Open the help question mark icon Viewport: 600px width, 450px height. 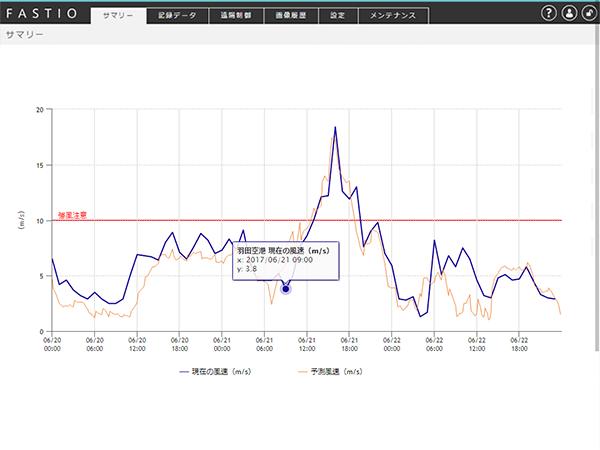549,13
